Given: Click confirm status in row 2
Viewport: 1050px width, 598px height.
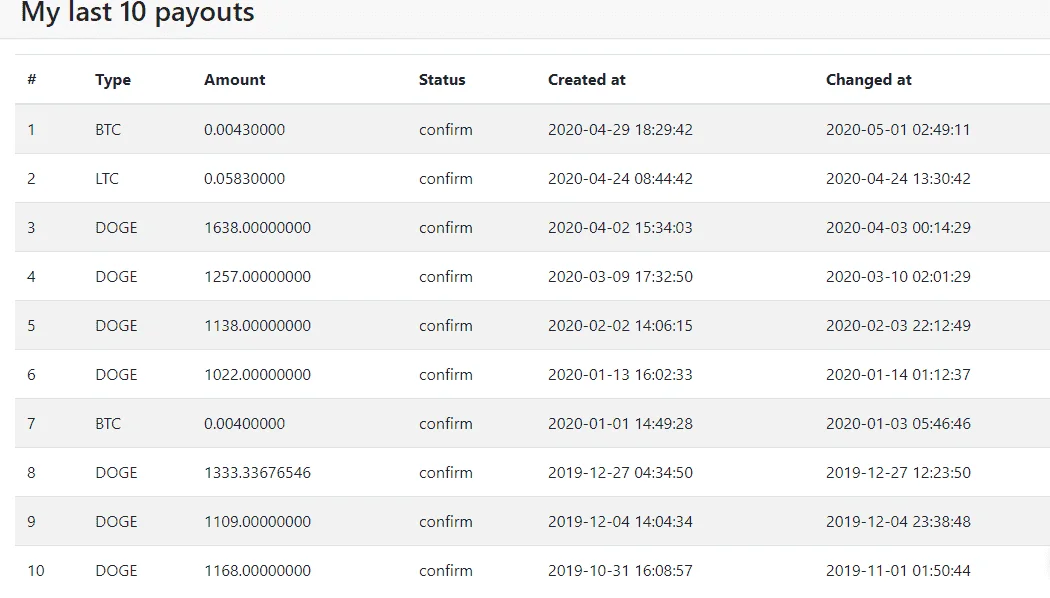Looking at the screenshot, I should pos(445,179).
